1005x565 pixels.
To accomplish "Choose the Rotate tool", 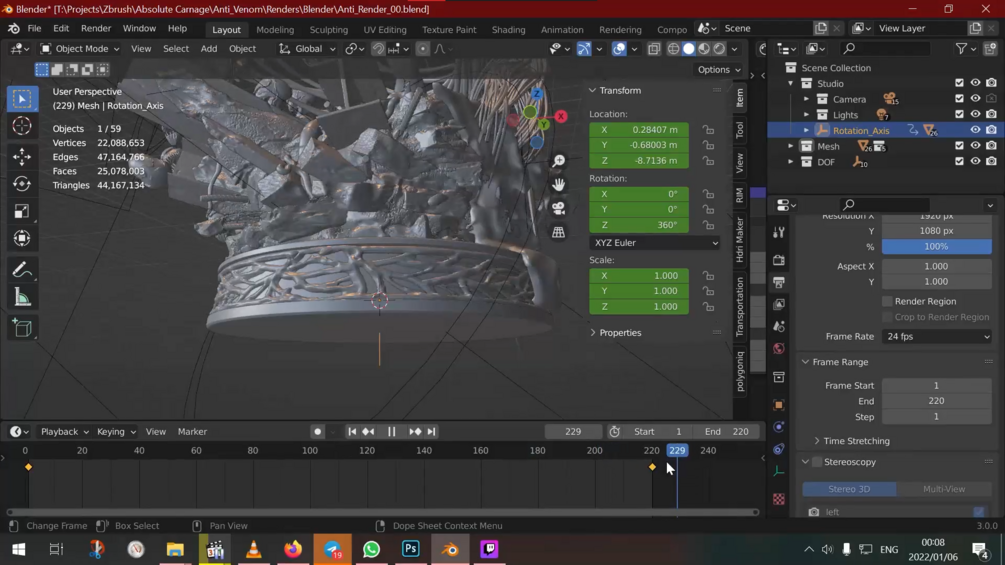I will [x=22, y=184].
